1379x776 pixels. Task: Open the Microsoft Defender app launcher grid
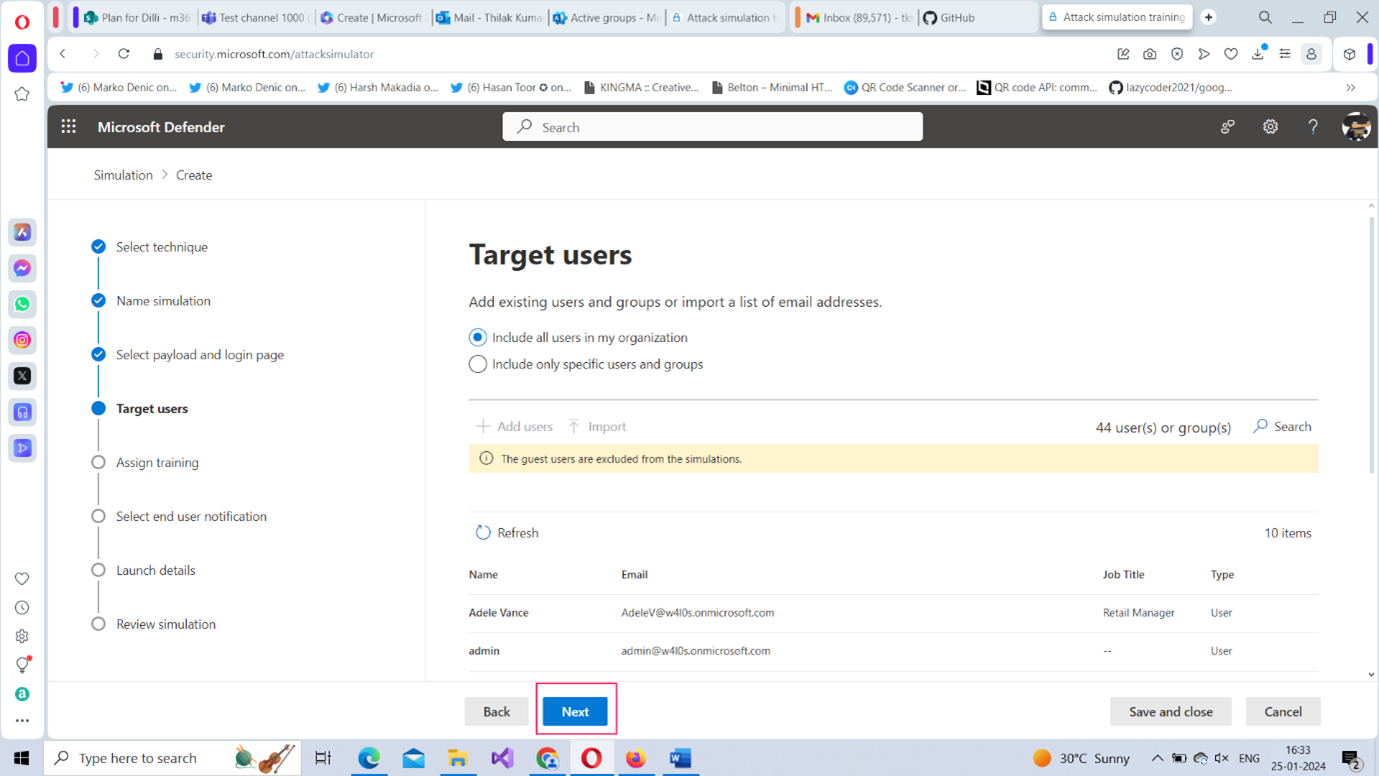[x=68, y=127]
